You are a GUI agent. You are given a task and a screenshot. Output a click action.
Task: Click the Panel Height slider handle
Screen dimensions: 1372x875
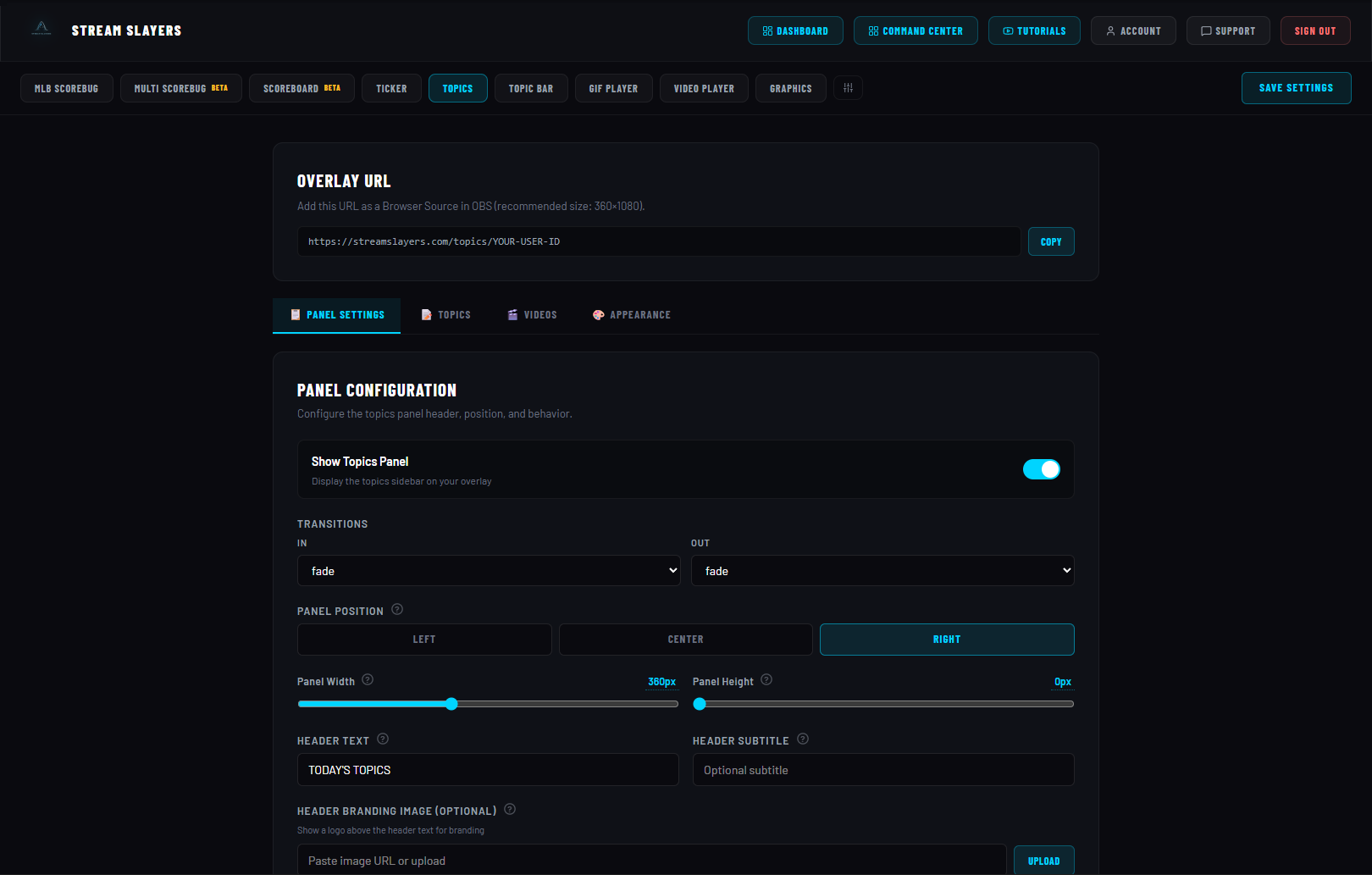coord(700,704)
